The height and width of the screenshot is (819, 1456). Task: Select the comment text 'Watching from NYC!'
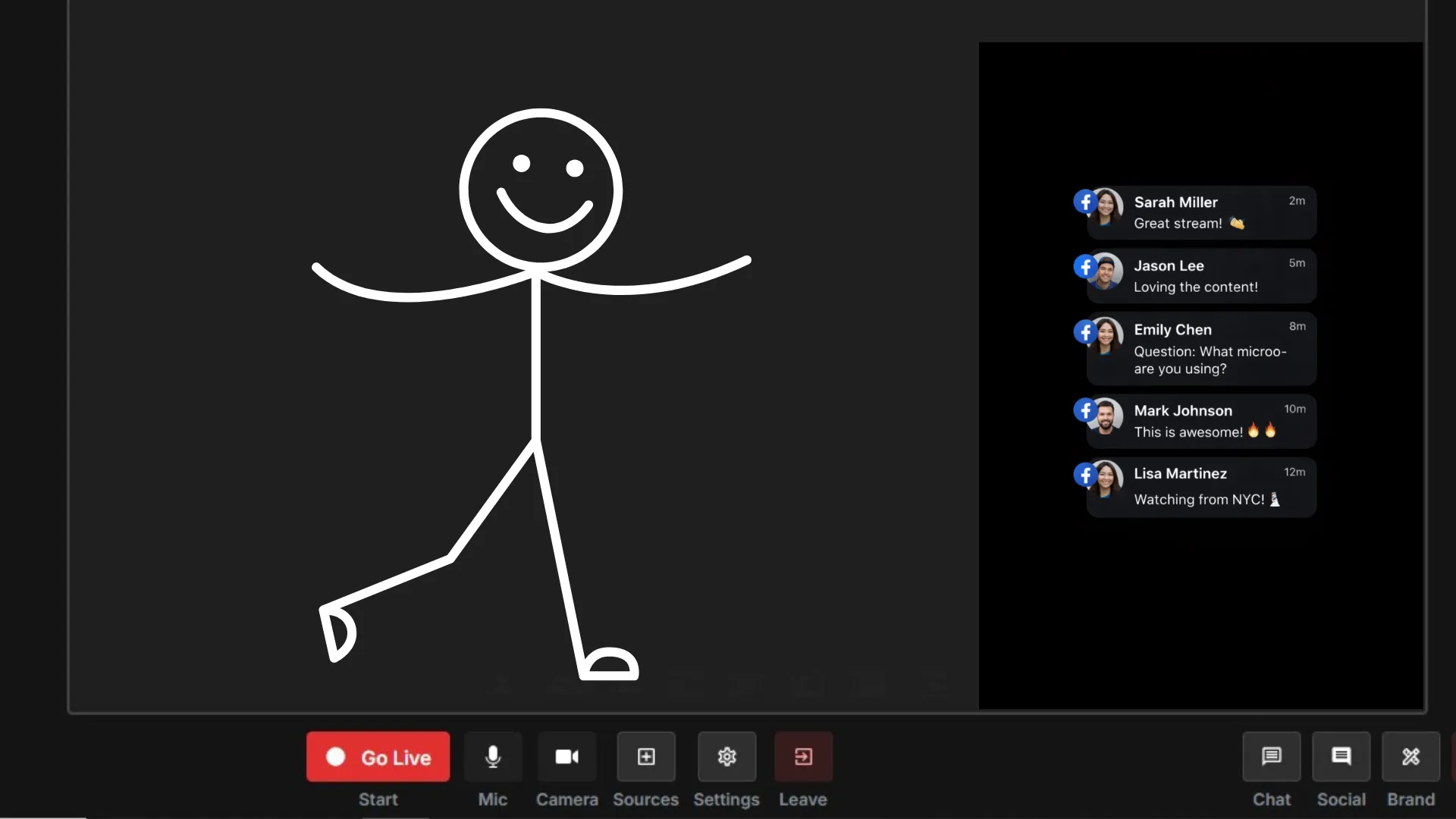coord(1199,500)
